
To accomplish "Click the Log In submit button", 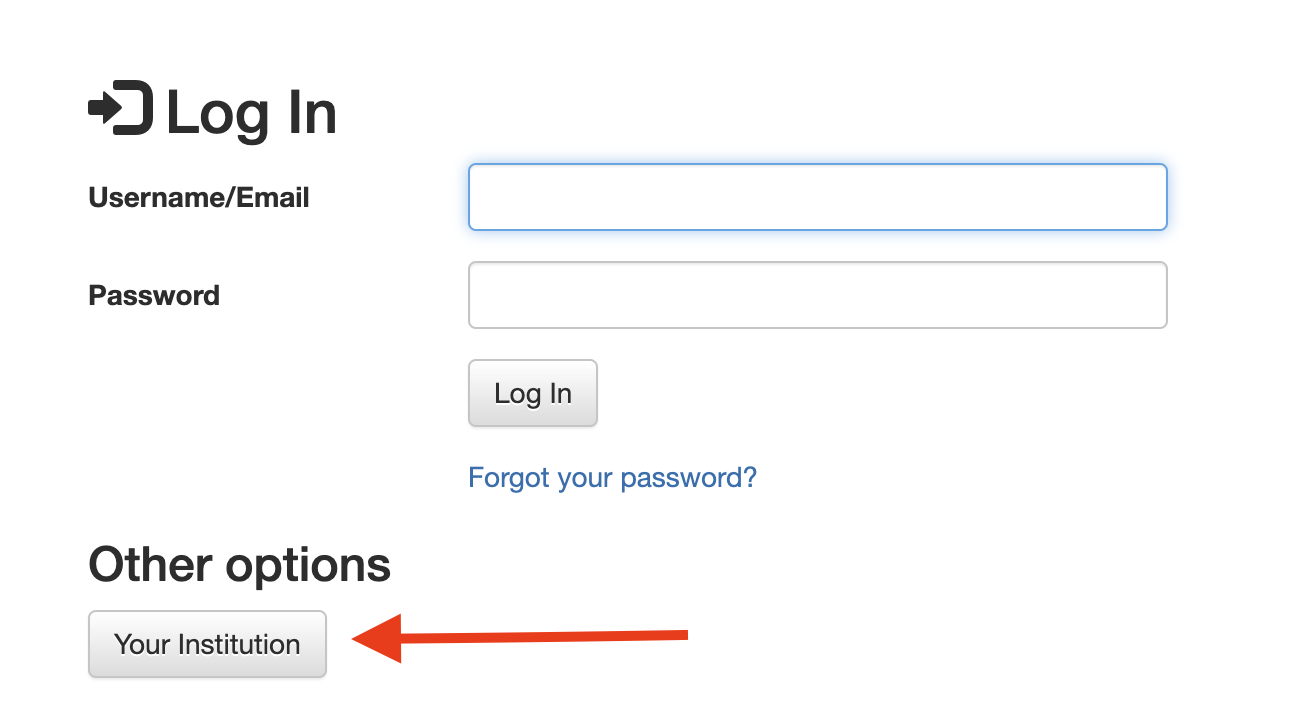I will coord(533,393).
